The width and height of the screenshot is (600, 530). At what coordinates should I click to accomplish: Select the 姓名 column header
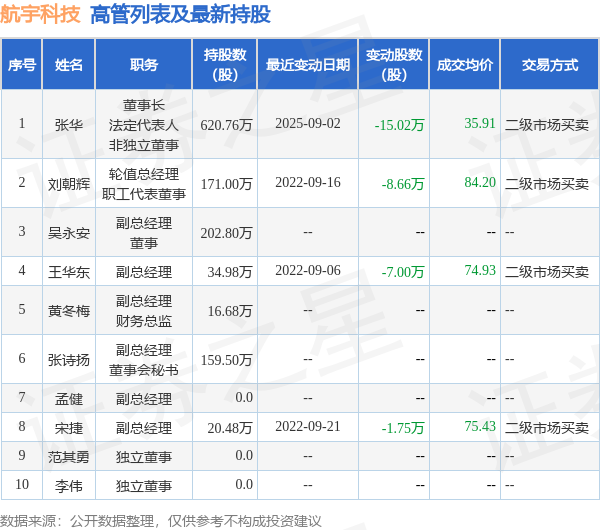point(69,65)
